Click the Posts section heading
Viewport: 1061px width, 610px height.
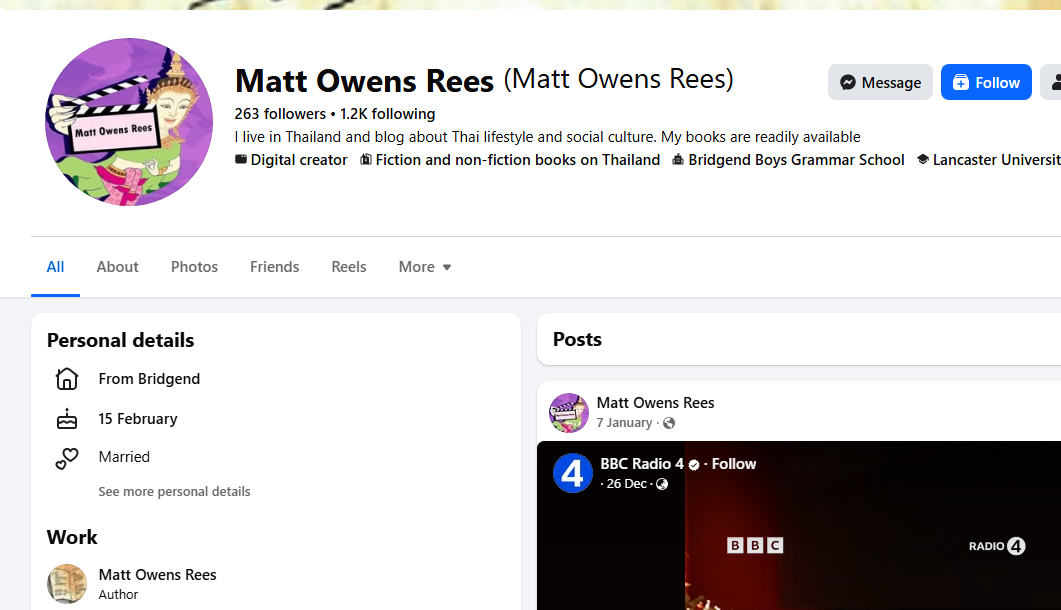[x=577, y=339]
